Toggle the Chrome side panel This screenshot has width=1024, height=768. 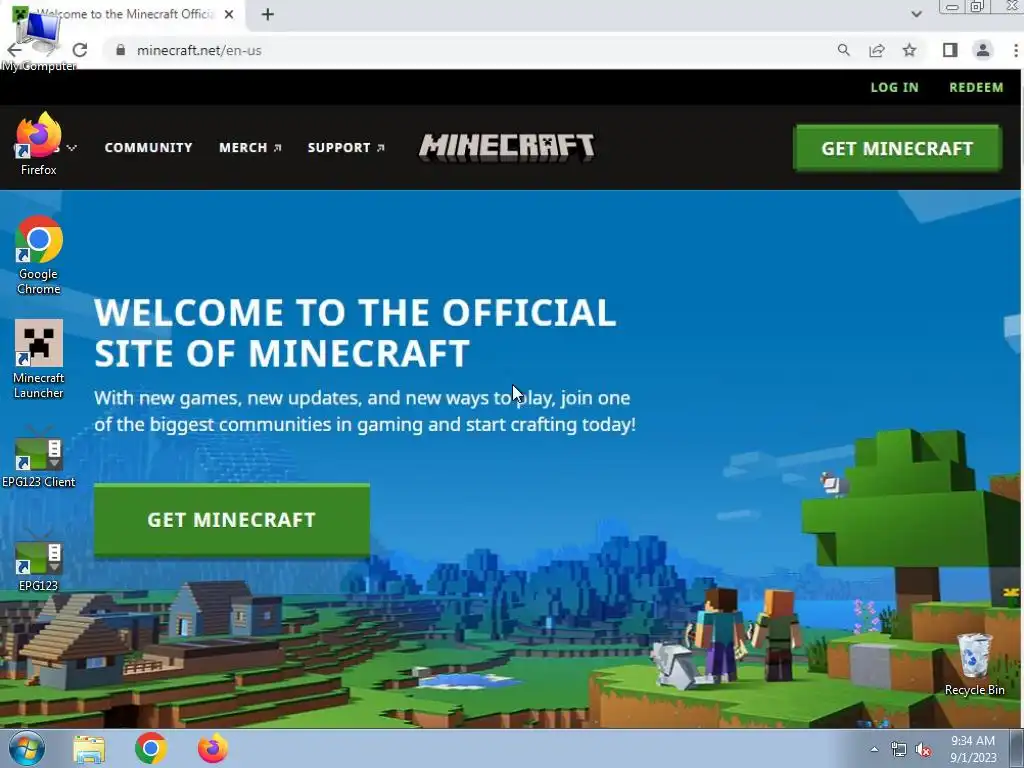950,50
